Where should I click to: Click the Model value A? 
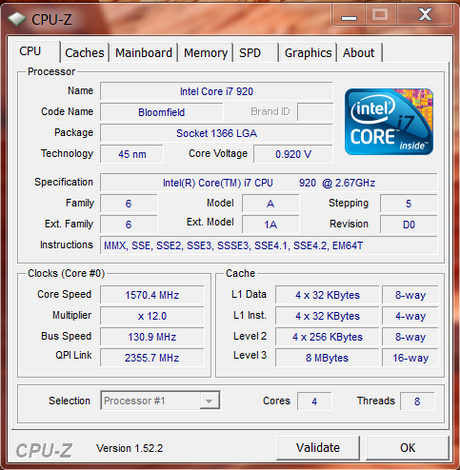click(x=271, y=204)
